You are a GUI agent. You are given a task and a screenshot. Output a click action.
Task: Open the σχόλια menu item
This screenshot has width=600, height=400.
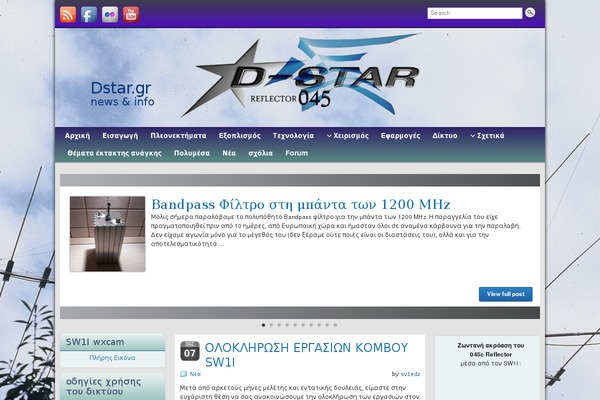tap(260, 153)
